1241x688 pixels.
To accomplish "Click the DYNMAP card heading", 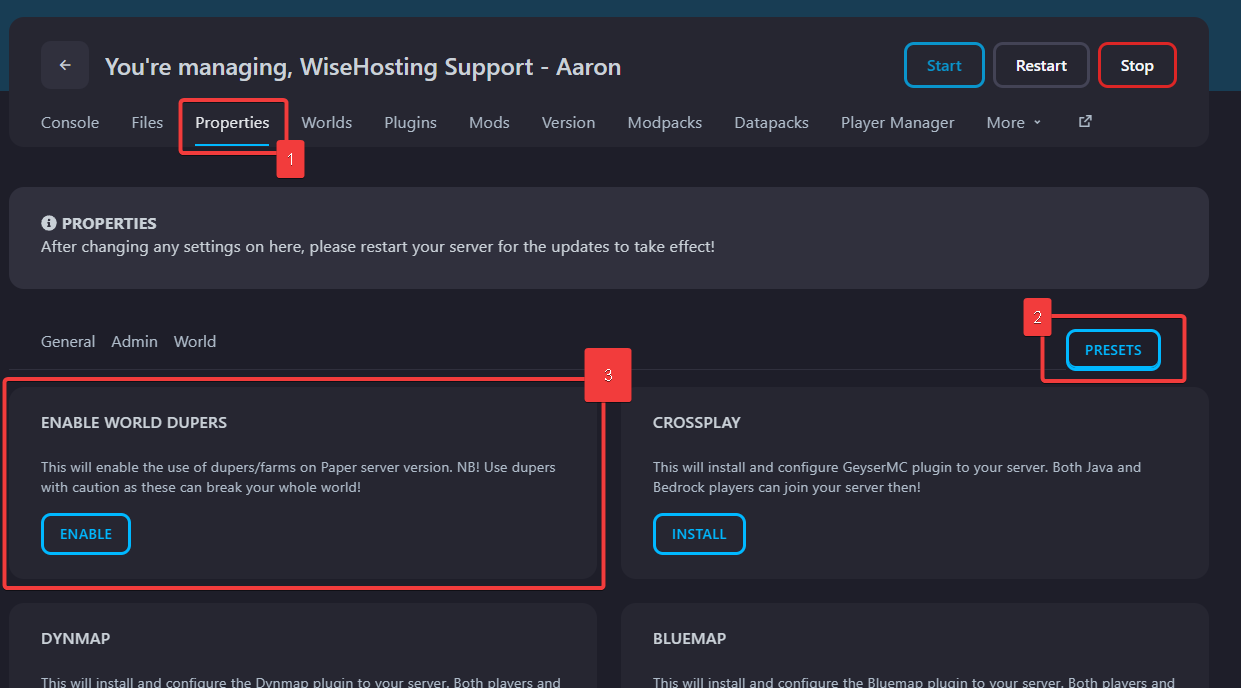I will click(x=76, y=638).
